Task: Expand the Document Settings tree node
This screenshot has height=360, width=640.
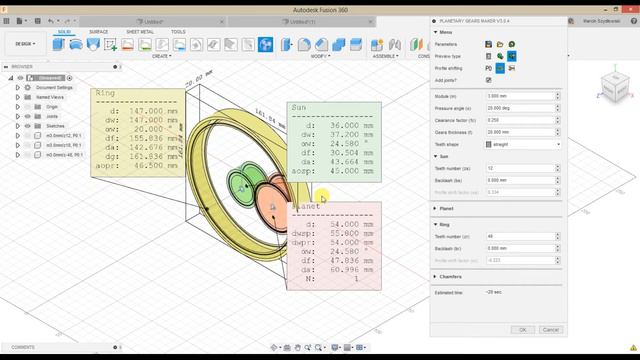Action: click(x=18, y=88)
